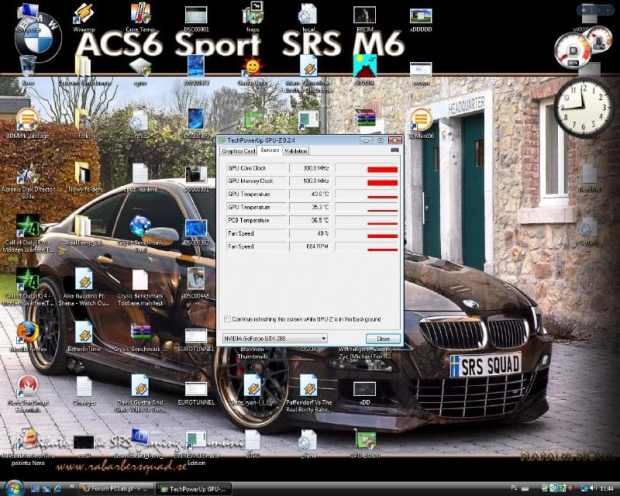Click the taskbar clock showing 11:44

[607, 489]
